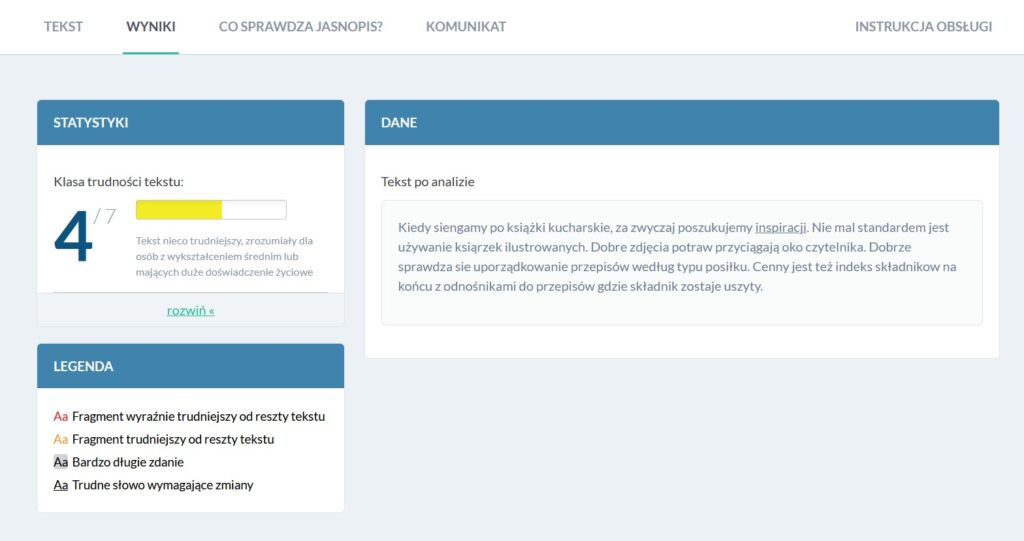Click the DANE panel header
Image resolution: width=1024 pixels, height=541 pixels.
pyautogui.click(x=681, y=123)
